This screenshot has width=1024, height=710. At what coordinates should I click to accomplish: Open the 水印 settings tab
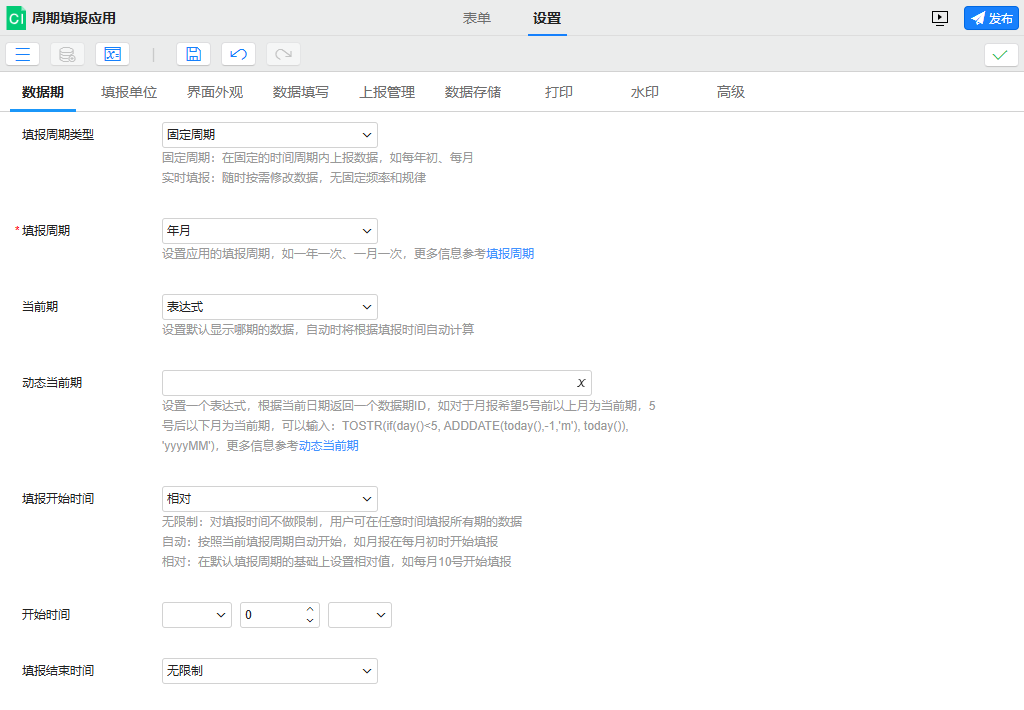644,91
